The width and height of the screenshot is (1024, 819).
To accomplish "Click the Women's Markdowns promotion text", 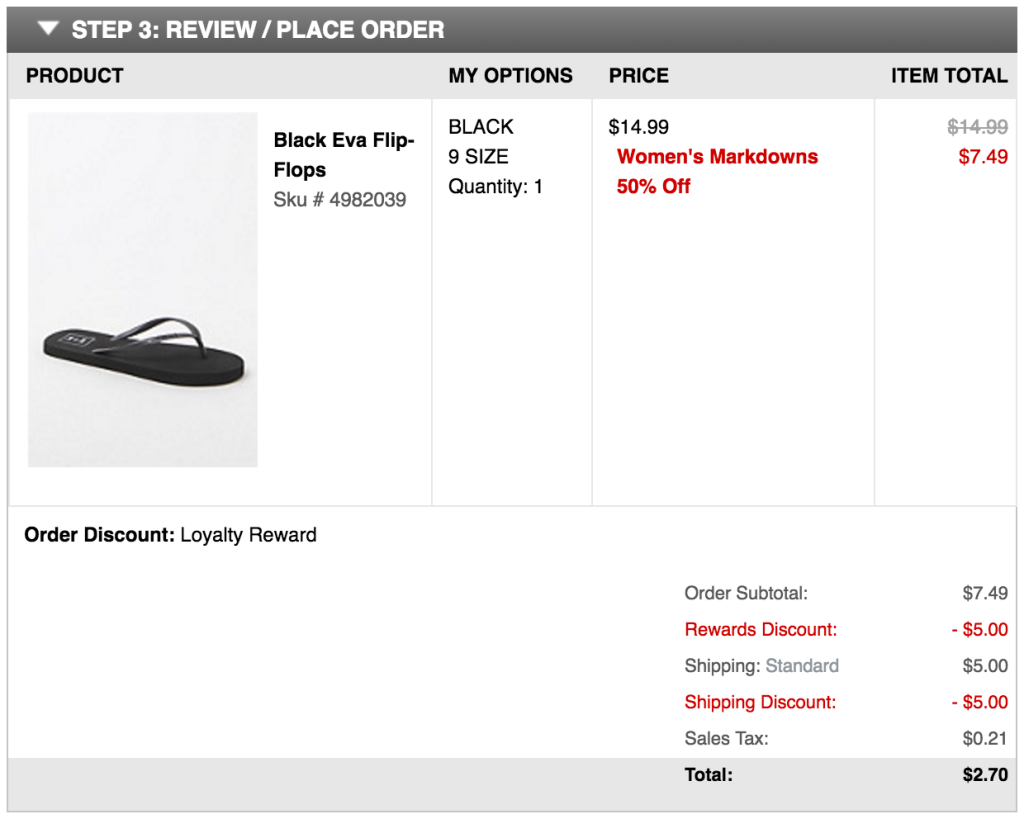I will (717, 157).
